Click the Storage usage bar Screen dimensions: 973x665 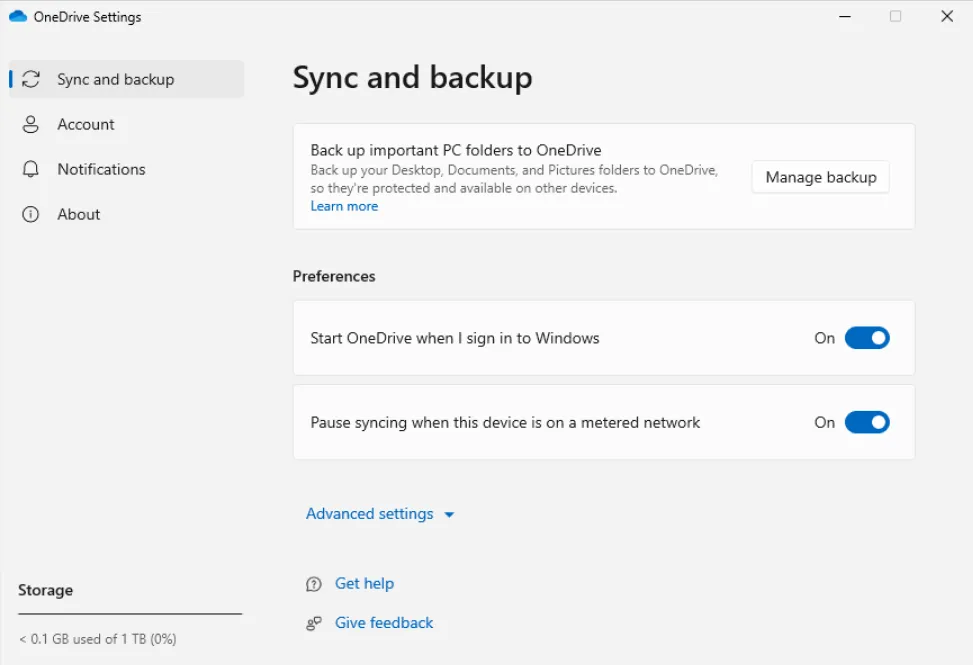[x=130, y=614]
